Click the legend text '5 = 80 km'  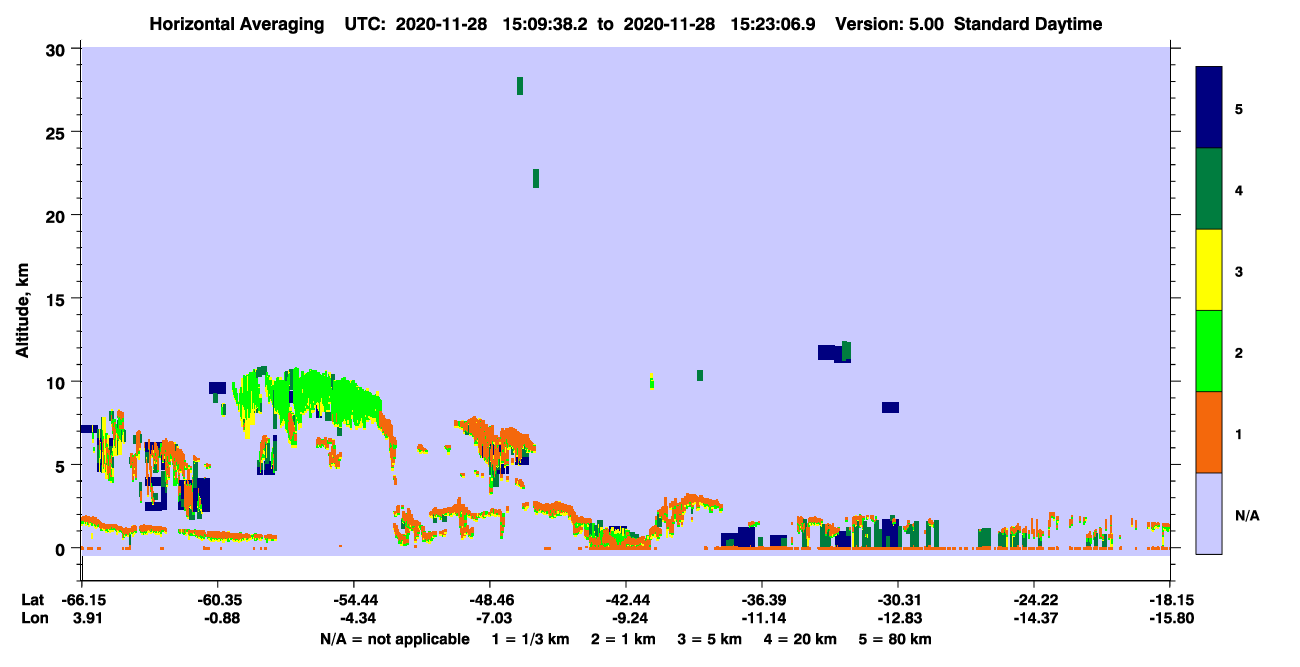point(896,639)
